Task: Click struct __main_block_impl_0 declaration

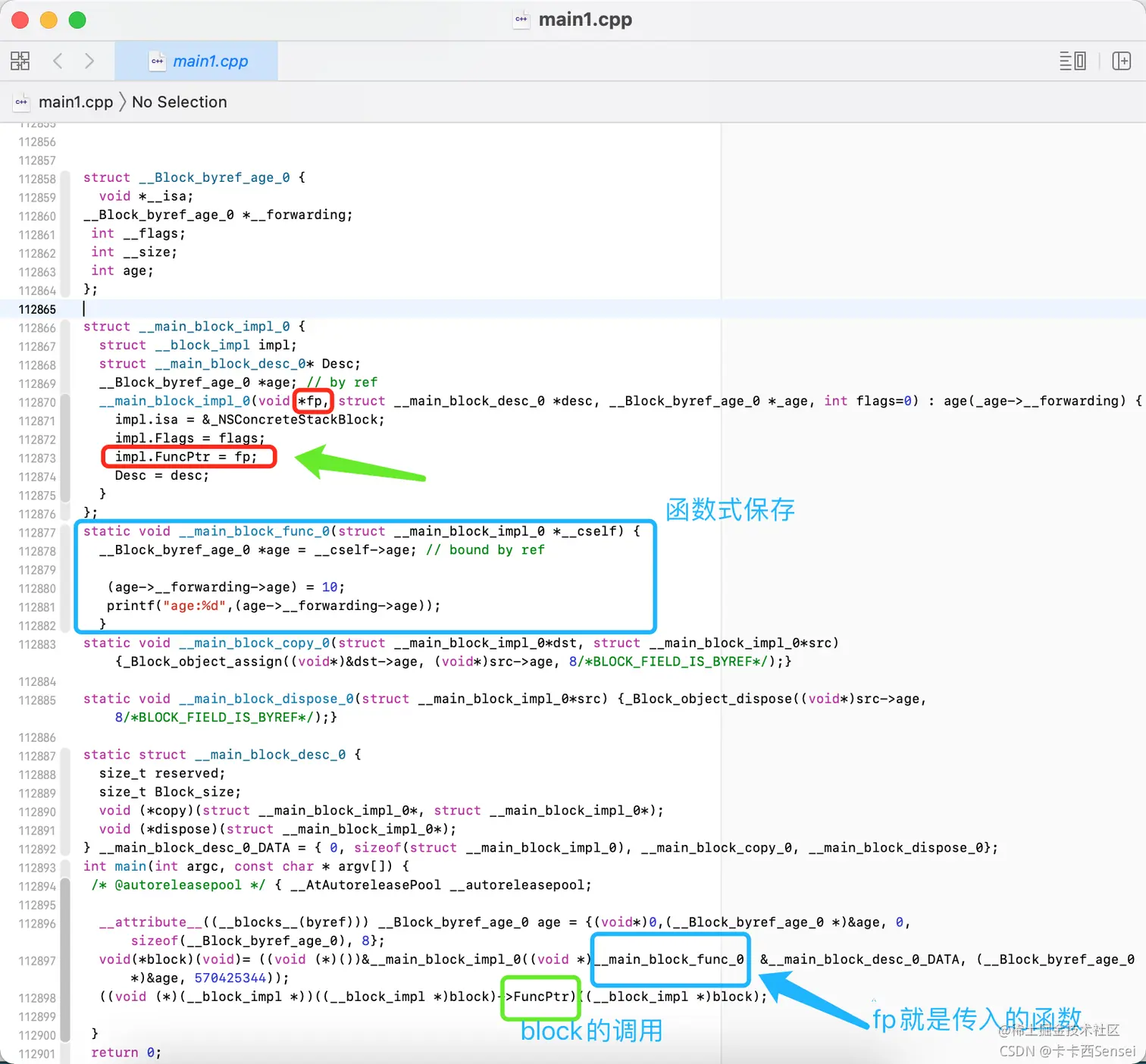Action: point(194,327)
